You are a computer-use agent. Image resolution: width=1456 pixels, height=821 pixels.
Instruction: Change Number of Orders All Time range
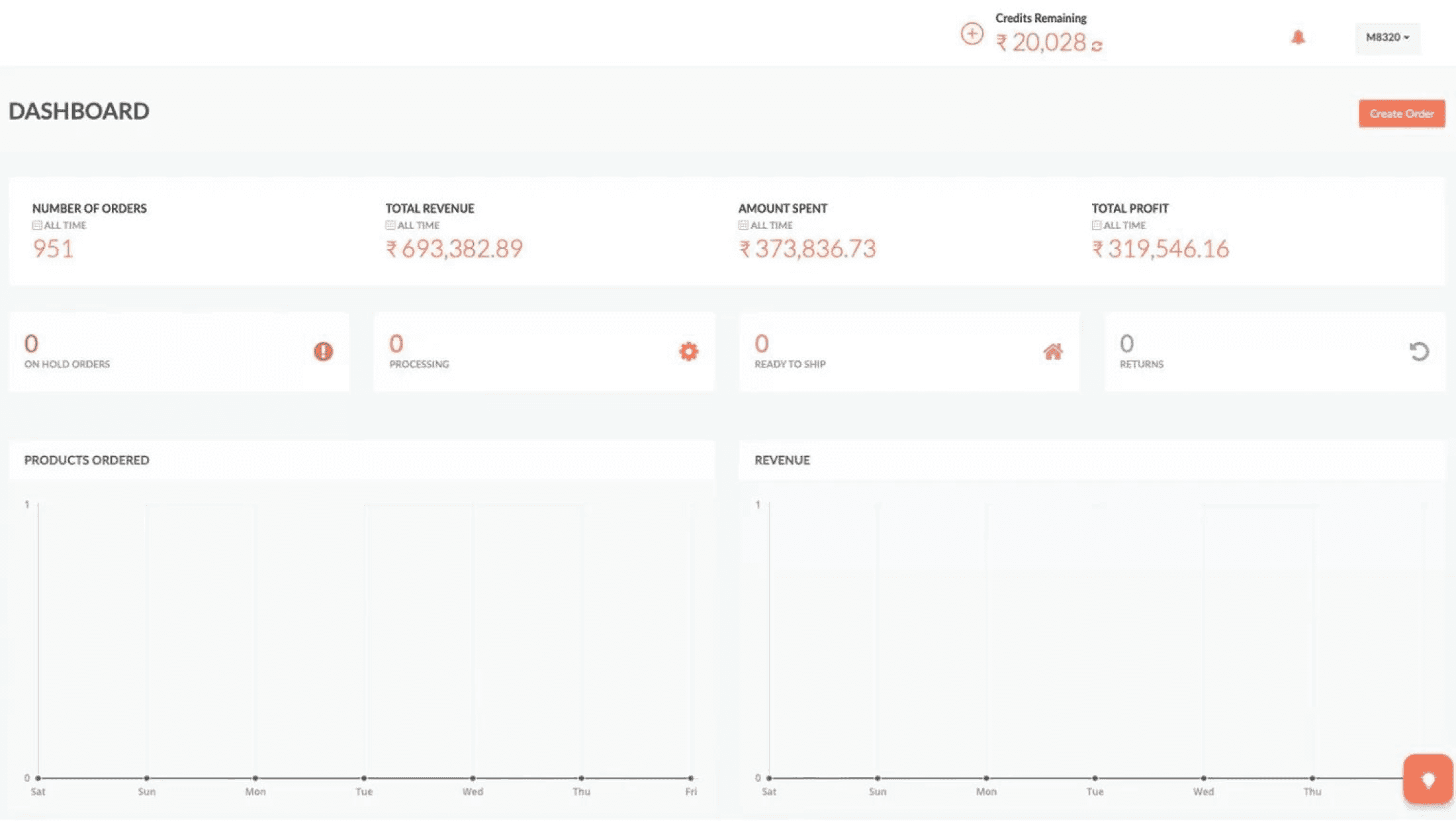60,226
